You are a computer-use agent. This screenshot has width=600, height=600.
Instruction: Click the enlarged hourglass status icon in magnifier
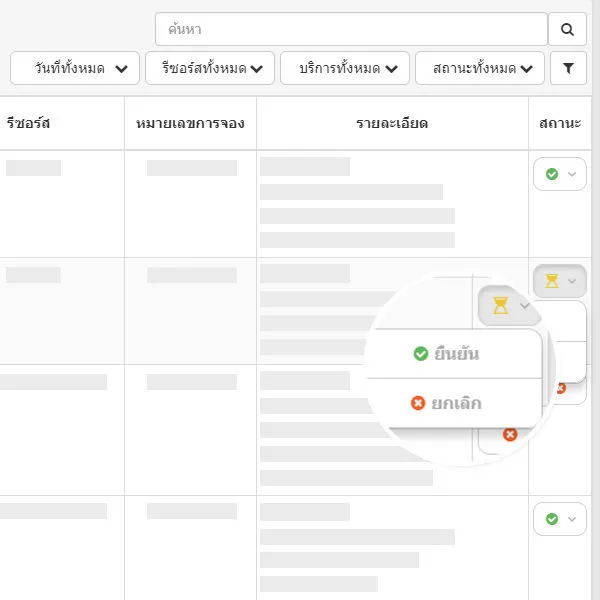pos(501,305)
